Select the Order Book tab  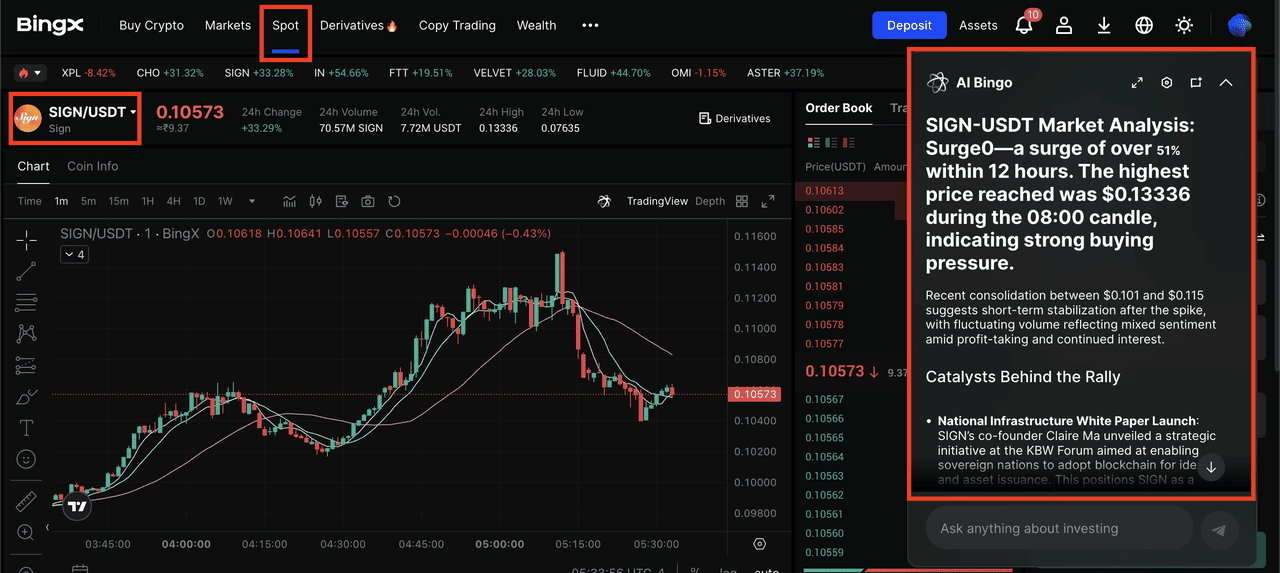(x=839, y=108)
